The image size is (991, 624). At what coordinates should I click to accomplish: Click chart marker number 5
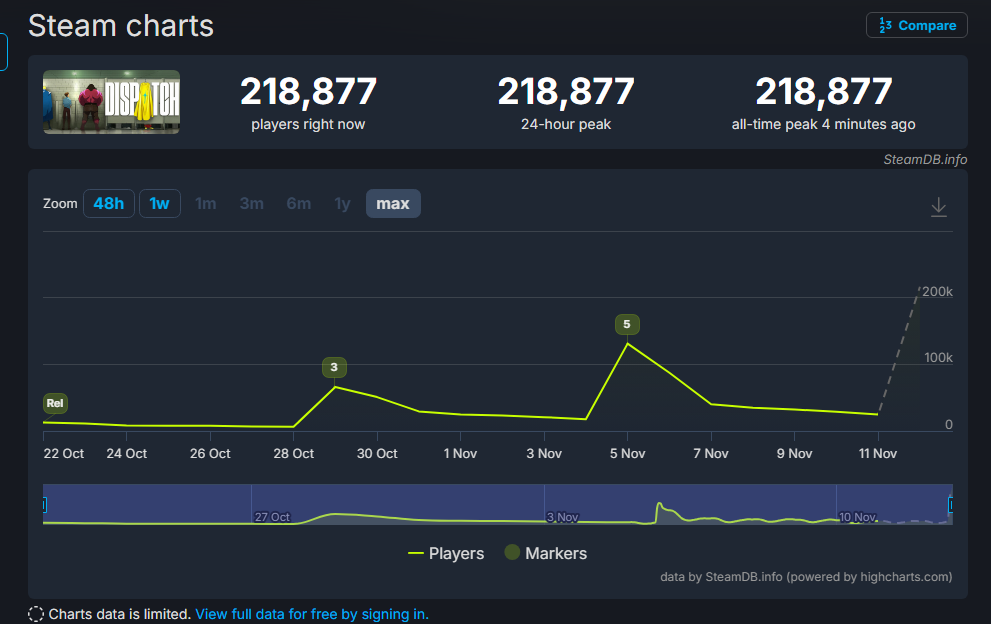627,324
